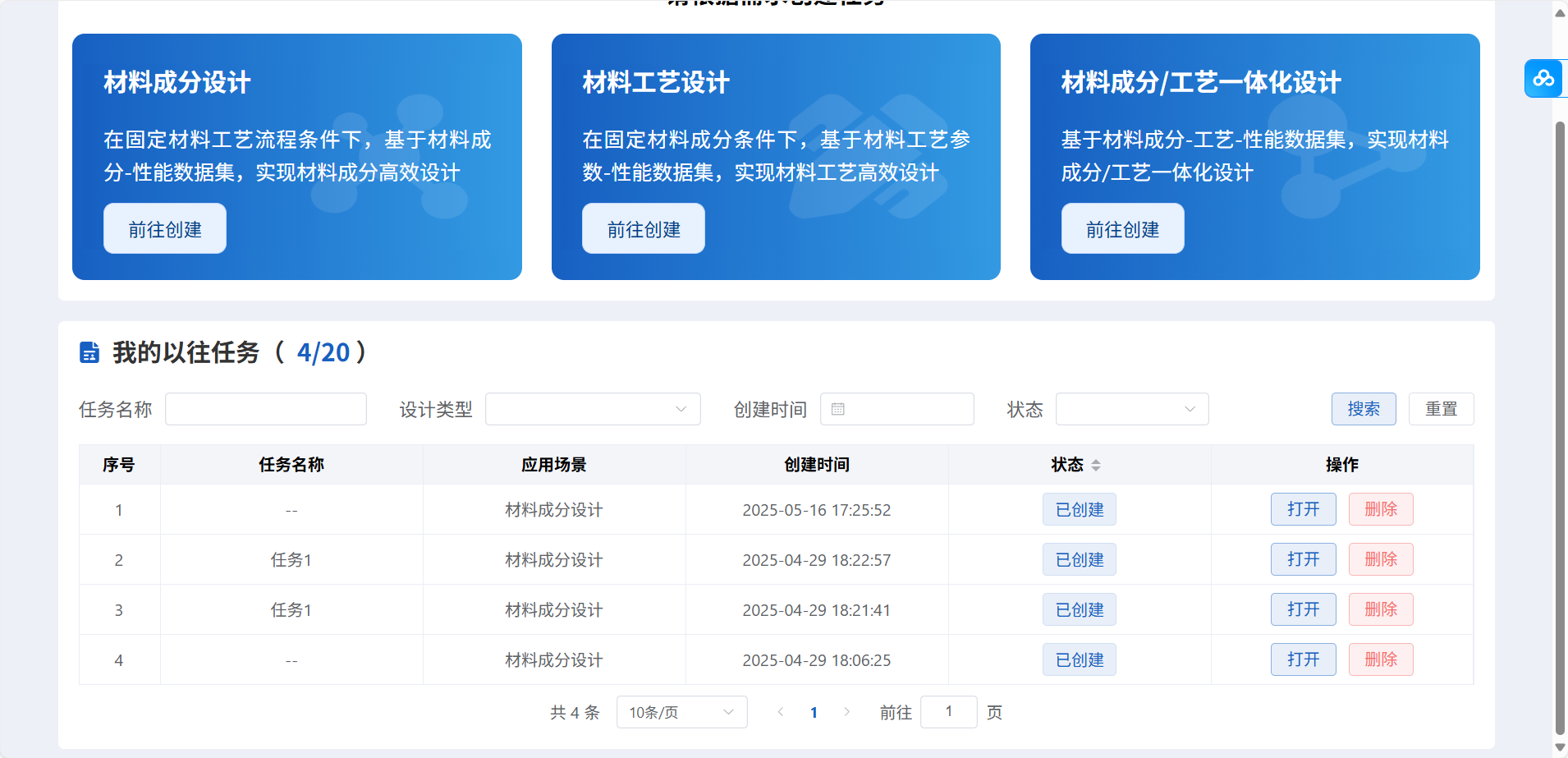The height and width of the screenshot is (758, 1568).
Task: Go to next page arrow in pagination
Action: (x=846, y=712)
